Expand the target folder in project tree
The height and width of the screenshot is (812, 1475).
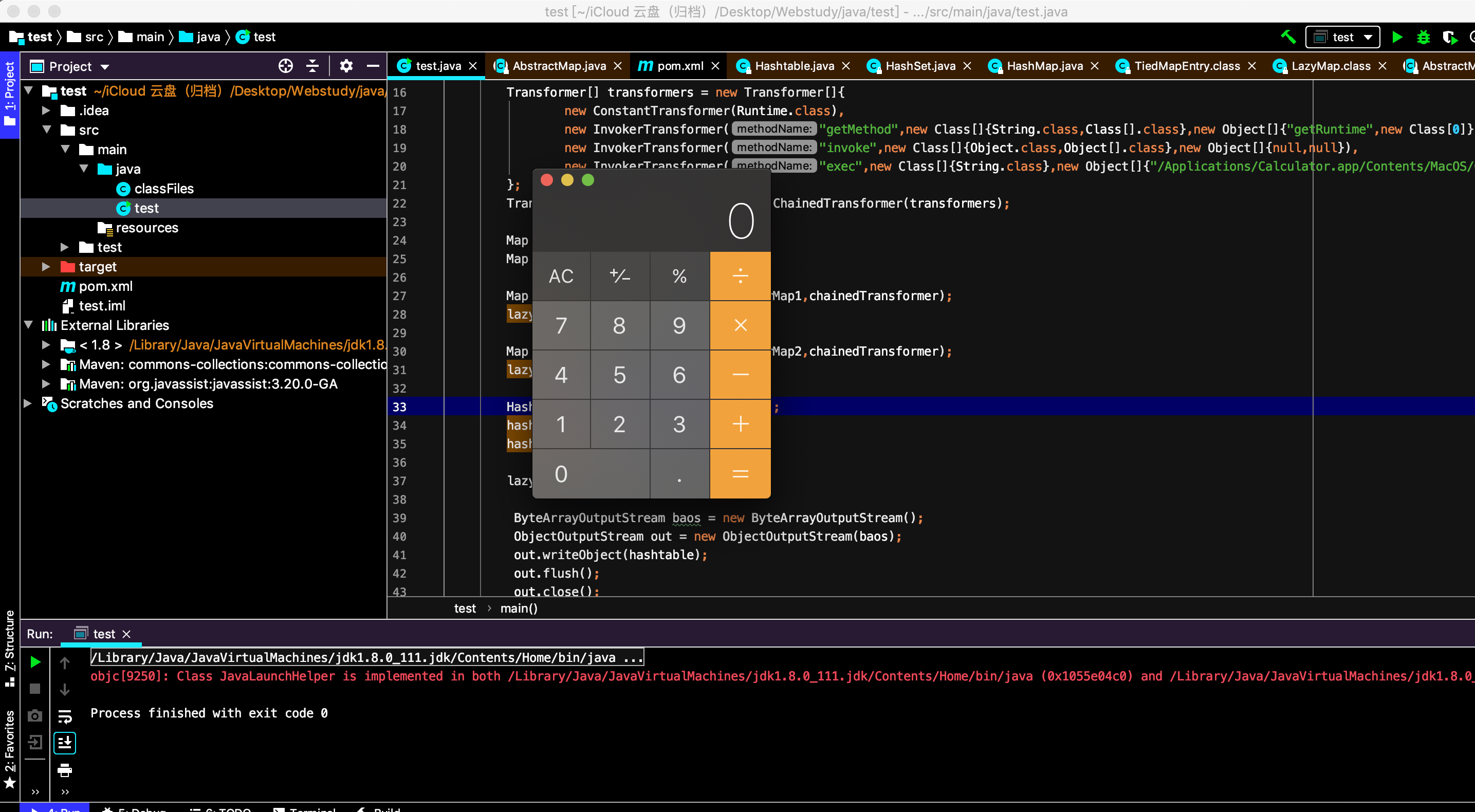[46, 267]
